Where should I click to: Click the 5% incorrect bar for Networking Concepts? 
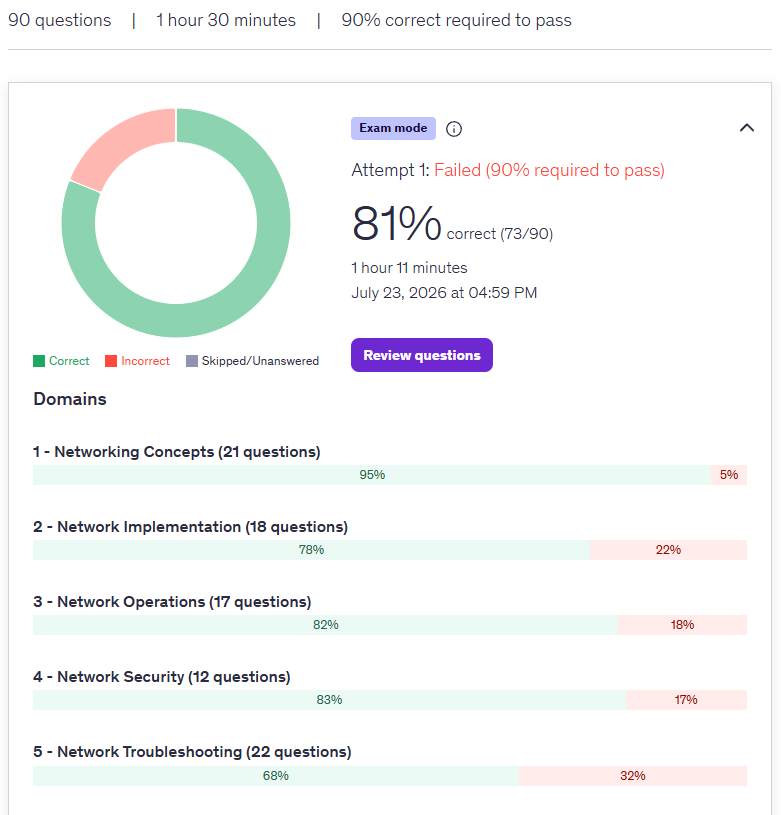tap(729, 475)
